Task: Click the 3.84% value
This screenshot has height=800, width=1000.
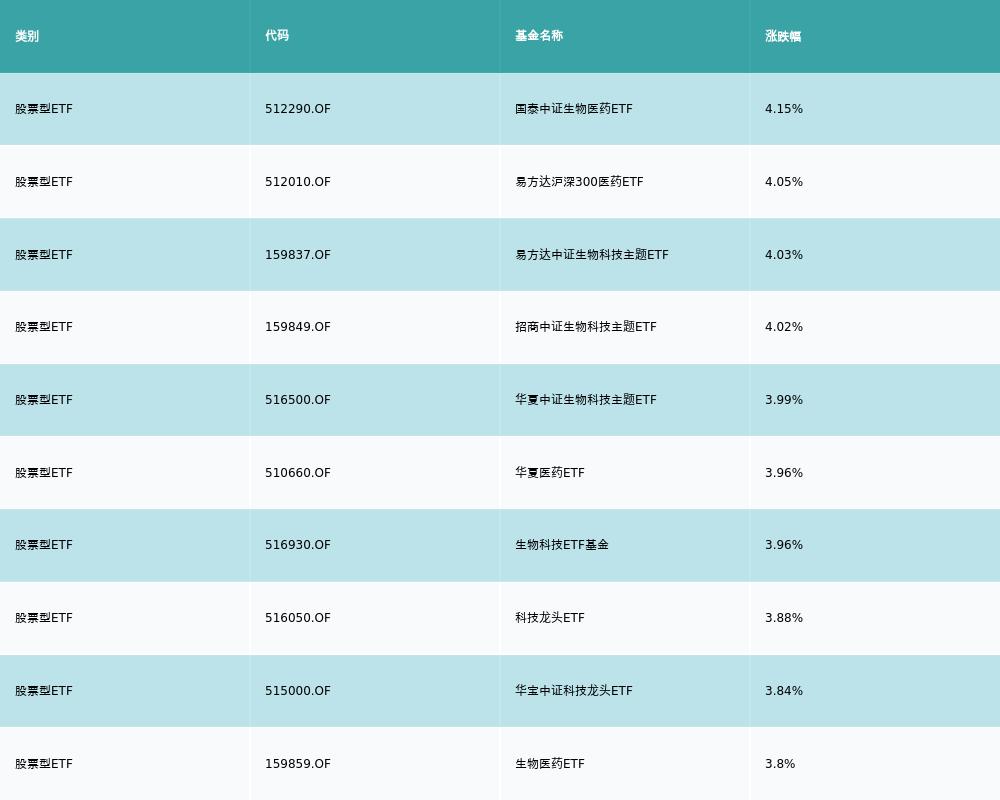Action: 784,691
